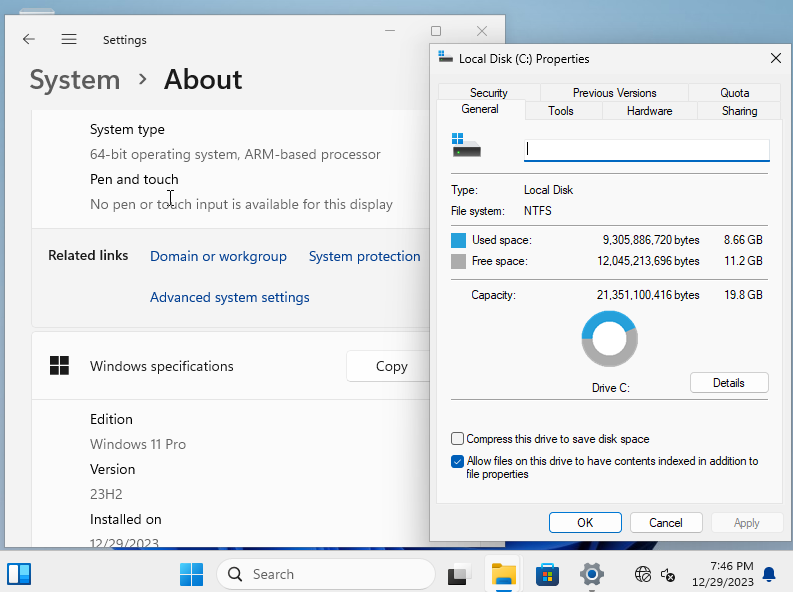Image resolution: width=793 pixels, height=592 pixels.
Task: Uncheck Allow files to have contents indexed
Action: 458,462
